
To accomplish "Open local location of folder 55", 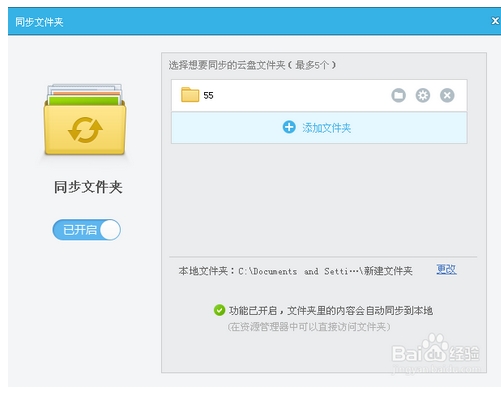I will [398, 95].
